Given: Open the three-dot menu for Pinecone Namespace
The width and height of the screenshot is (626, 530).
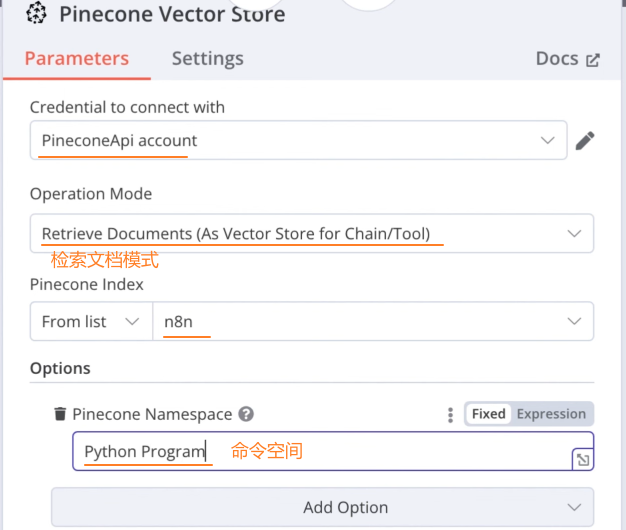Looking at the screenshot, I should 450,414.
